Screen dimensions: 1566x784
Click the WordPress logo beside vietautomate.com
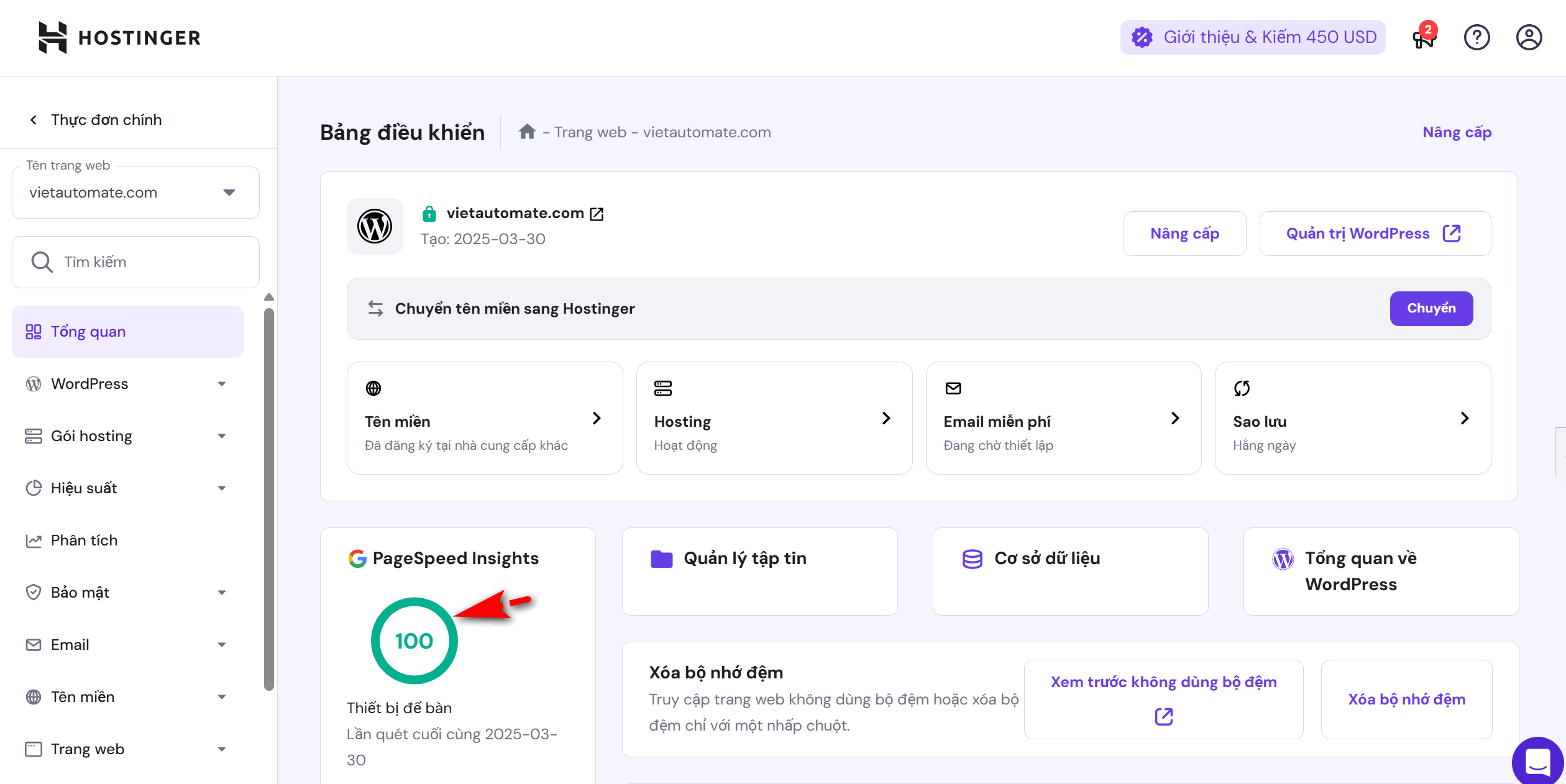[x=375, y=226]
